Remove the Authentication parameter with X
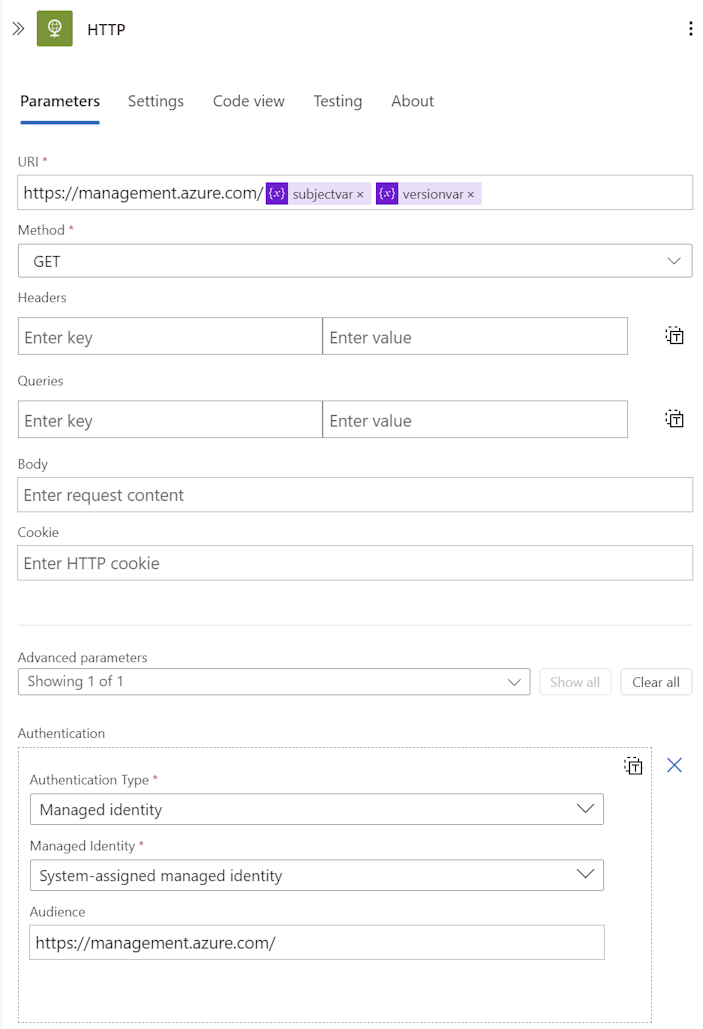703x1029 pixels. click(674, 765)
